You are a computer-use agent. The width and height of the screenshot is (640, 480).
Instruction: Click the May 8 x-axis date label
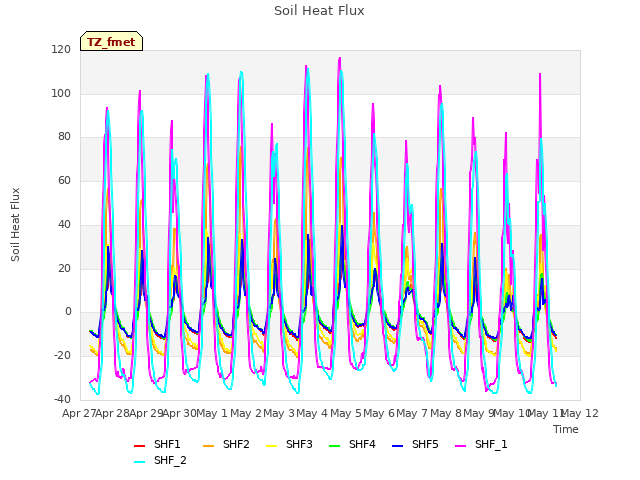[x=446, y=413]
